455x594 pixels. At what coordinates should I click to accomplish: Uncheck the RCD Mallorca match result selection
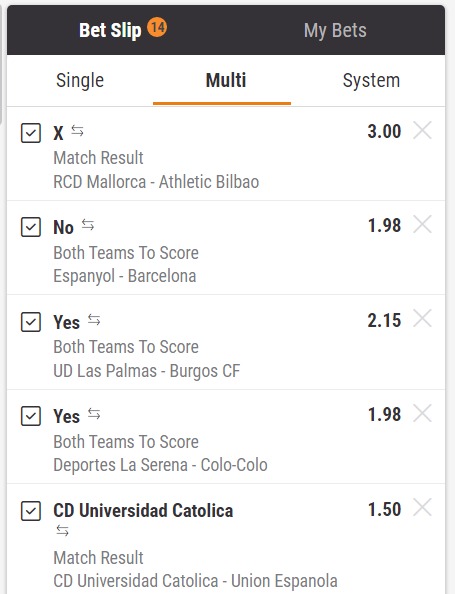pos(31,133)
